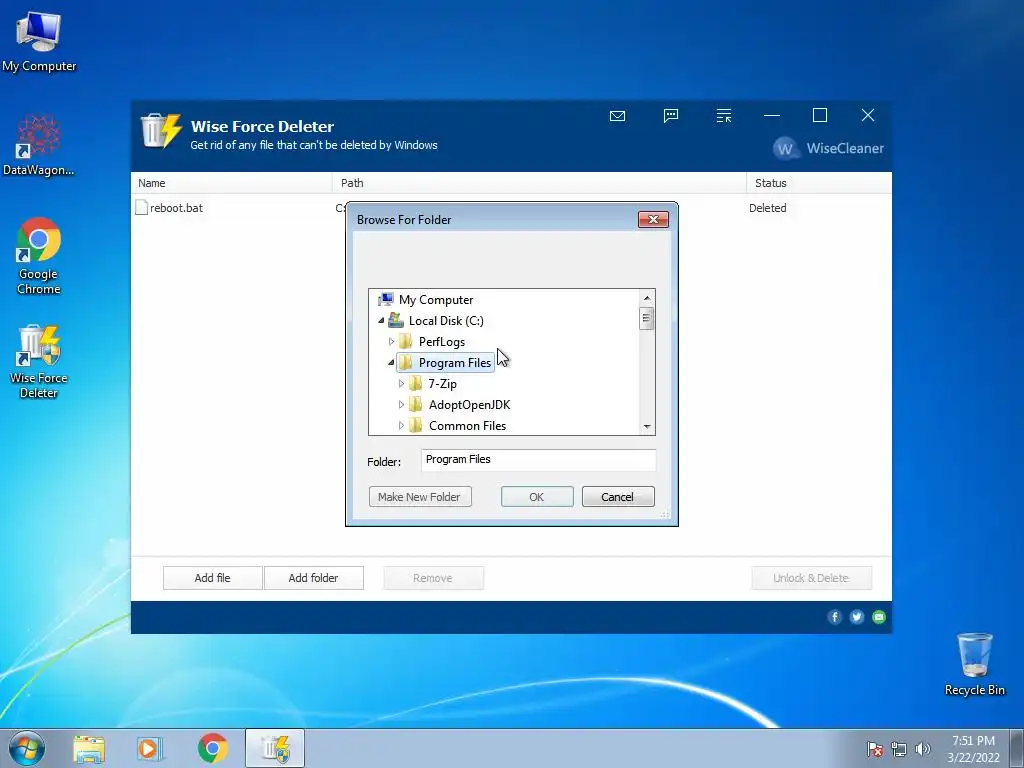Open Chrome from the taskbar
Viewport: 1024px width, 768px height.
pyautogui.click(x=212, y=748)
